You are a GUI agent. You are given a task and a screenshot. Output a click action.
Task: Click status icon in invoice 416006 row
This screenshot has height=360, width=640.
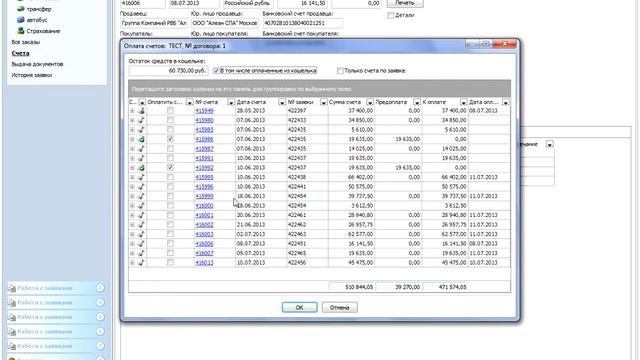pos(141,243)
